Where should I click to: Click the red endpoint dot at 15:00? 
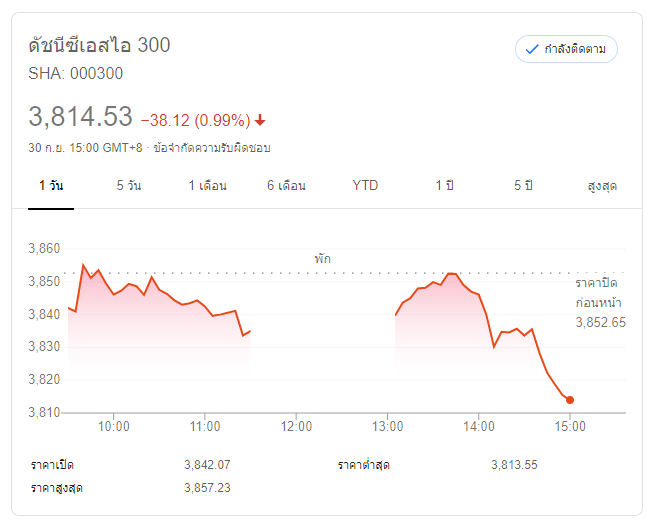pos(570,400)
